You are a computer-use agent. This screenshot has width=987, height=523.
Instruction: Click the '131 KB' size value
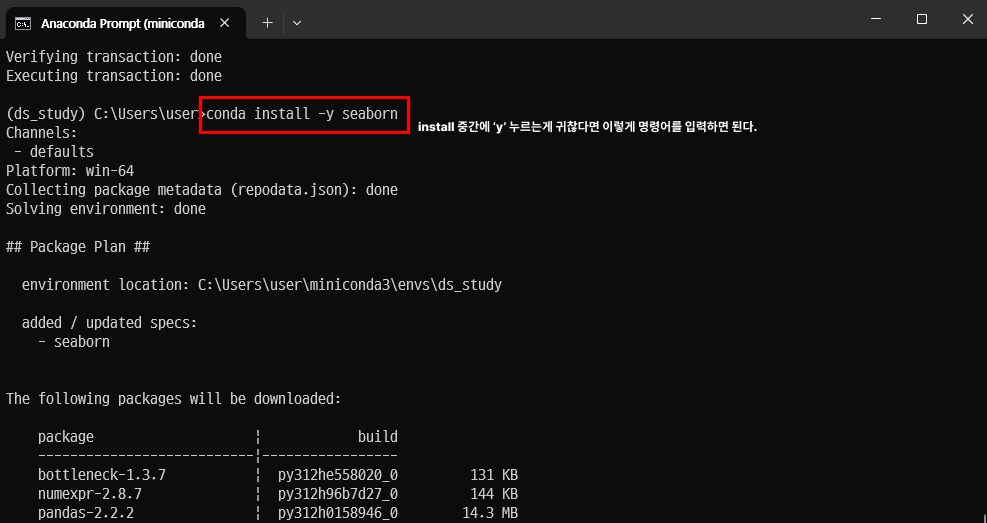click(x=494, y=475)
